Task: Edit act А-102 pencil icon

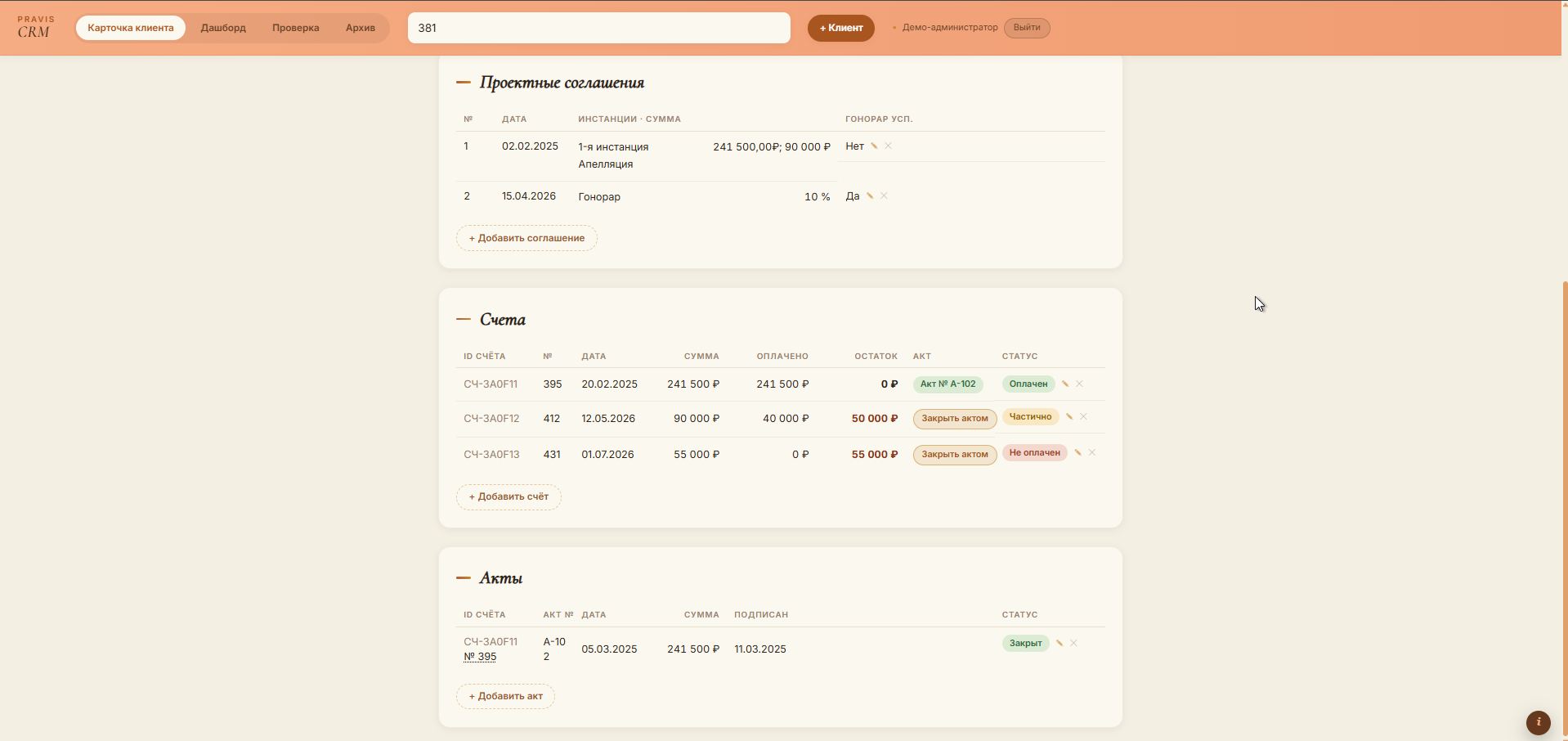Action: [x=1060, y=643]
